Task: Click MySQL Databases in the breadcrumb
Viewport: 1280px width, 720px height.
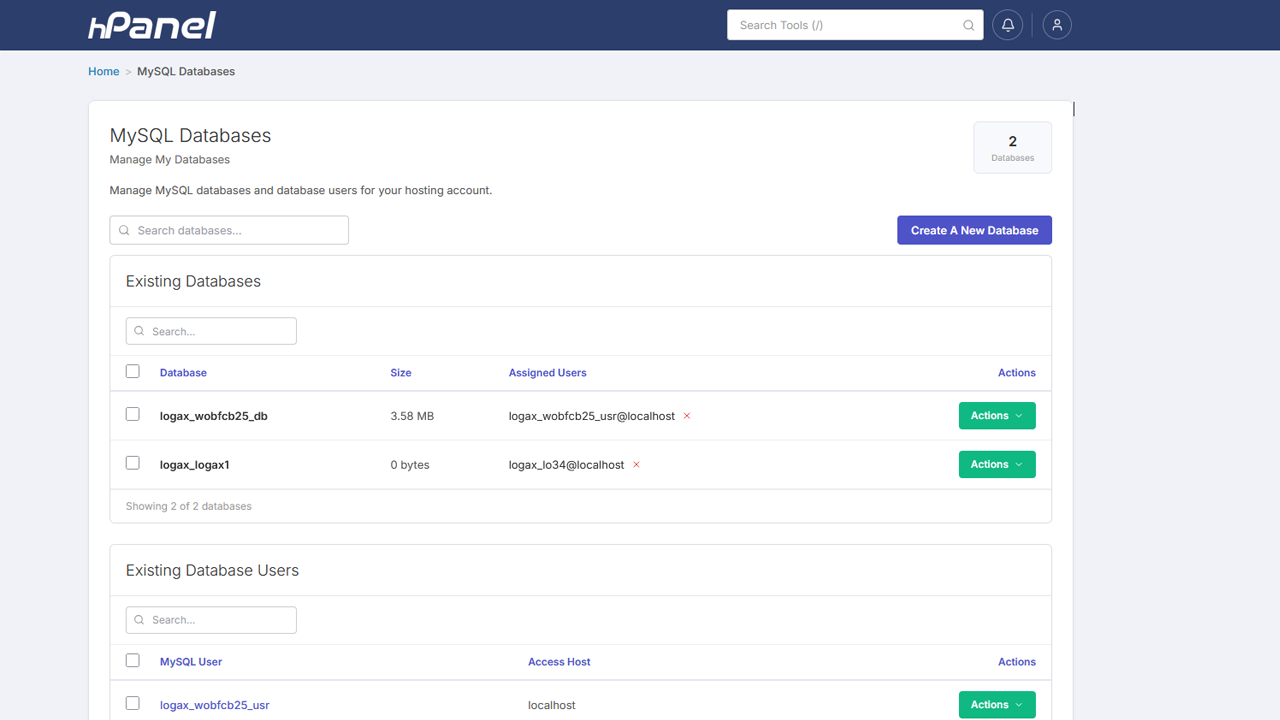Action: (186, 72)
